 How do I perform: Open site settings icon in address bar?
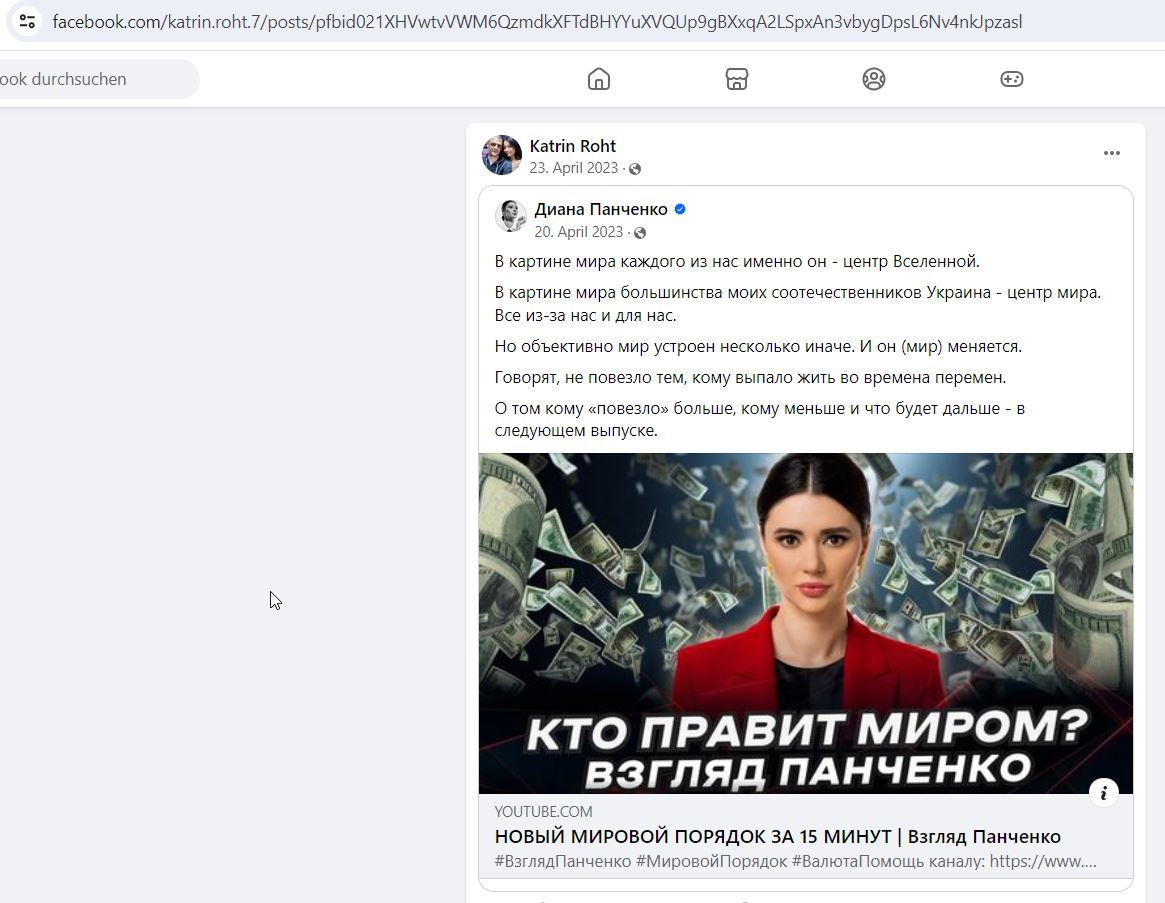click(27, 22)
